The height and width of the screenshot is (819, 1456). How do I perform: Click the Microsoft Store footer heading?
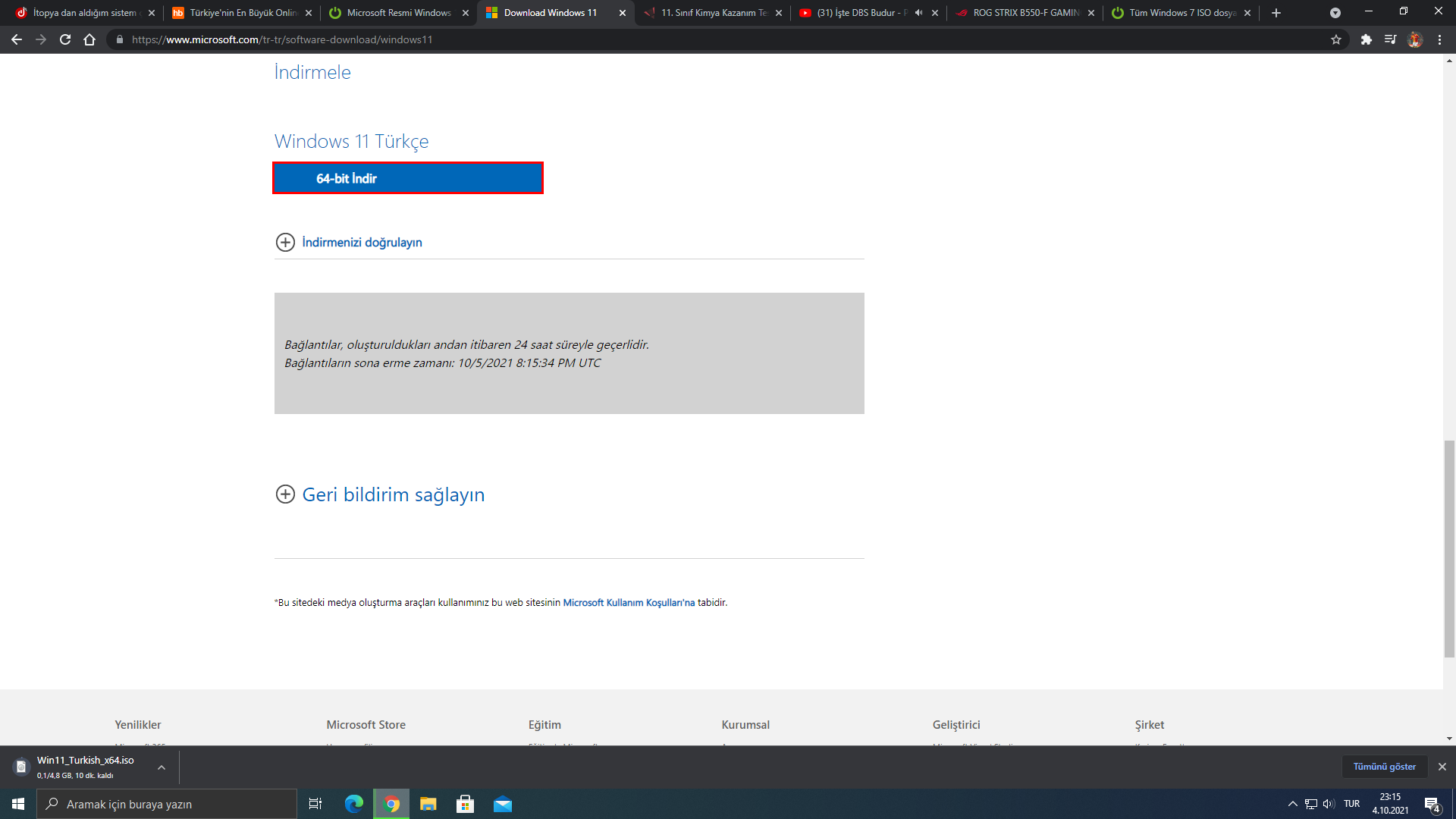click(366, 725)
